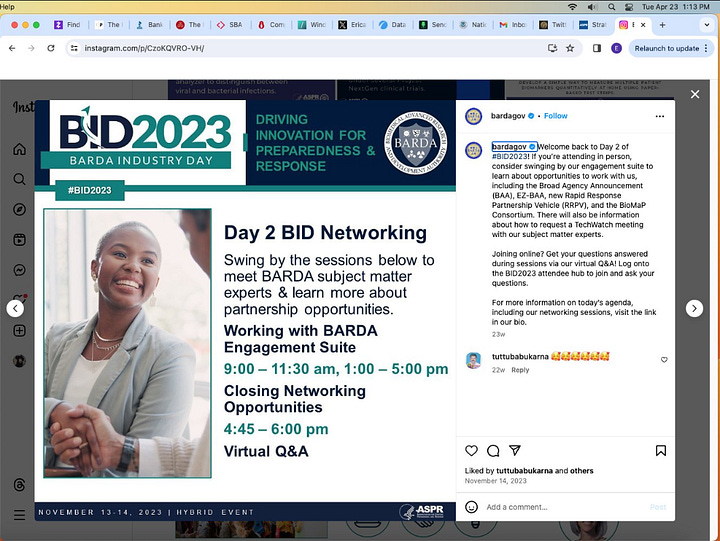
Task: Close the post overlay
Action: pos(695,94)
